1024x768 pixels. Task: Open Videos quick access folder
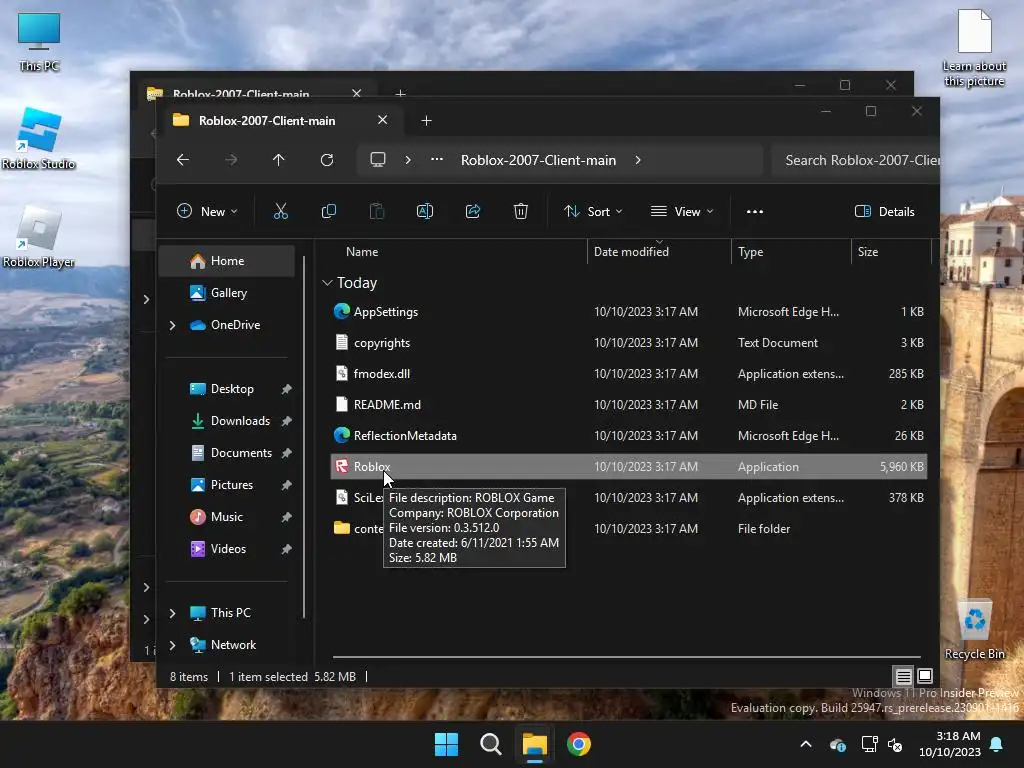coord(227,549)
